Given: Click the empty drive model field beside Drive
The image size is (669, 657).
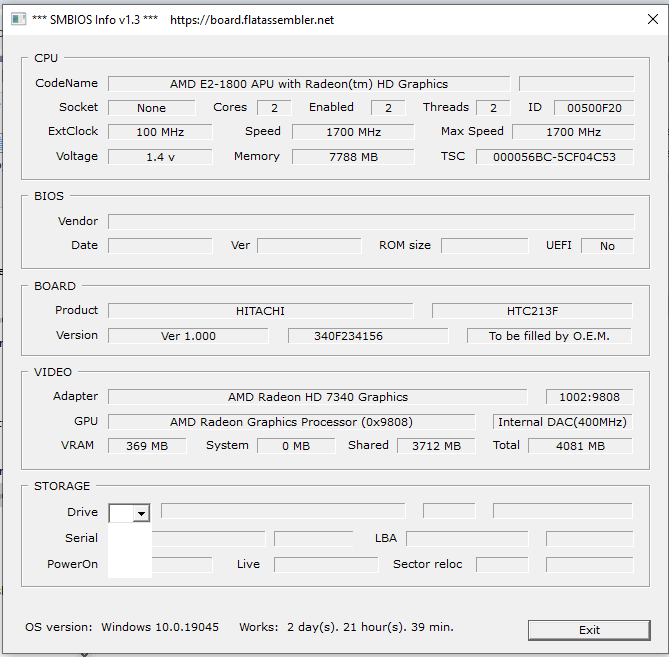Looking at the screenshot, I should [283, 511].
